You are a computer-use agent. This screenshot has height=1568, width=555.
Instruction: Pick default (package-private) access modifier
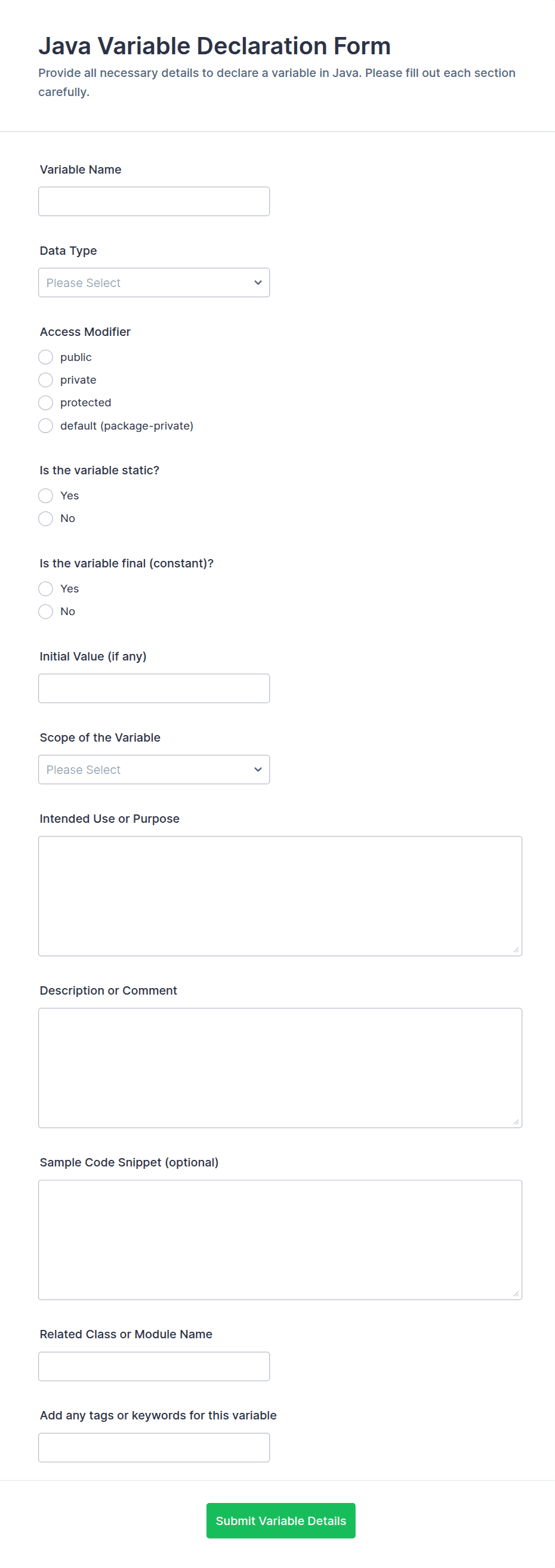click(x=45, y=425)
